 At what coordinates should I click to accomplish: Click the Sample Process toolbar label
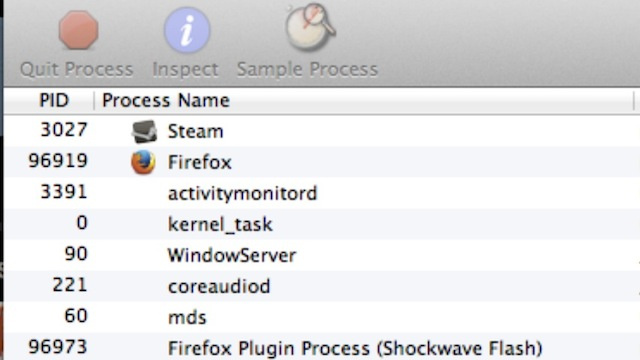click(307, 69)
